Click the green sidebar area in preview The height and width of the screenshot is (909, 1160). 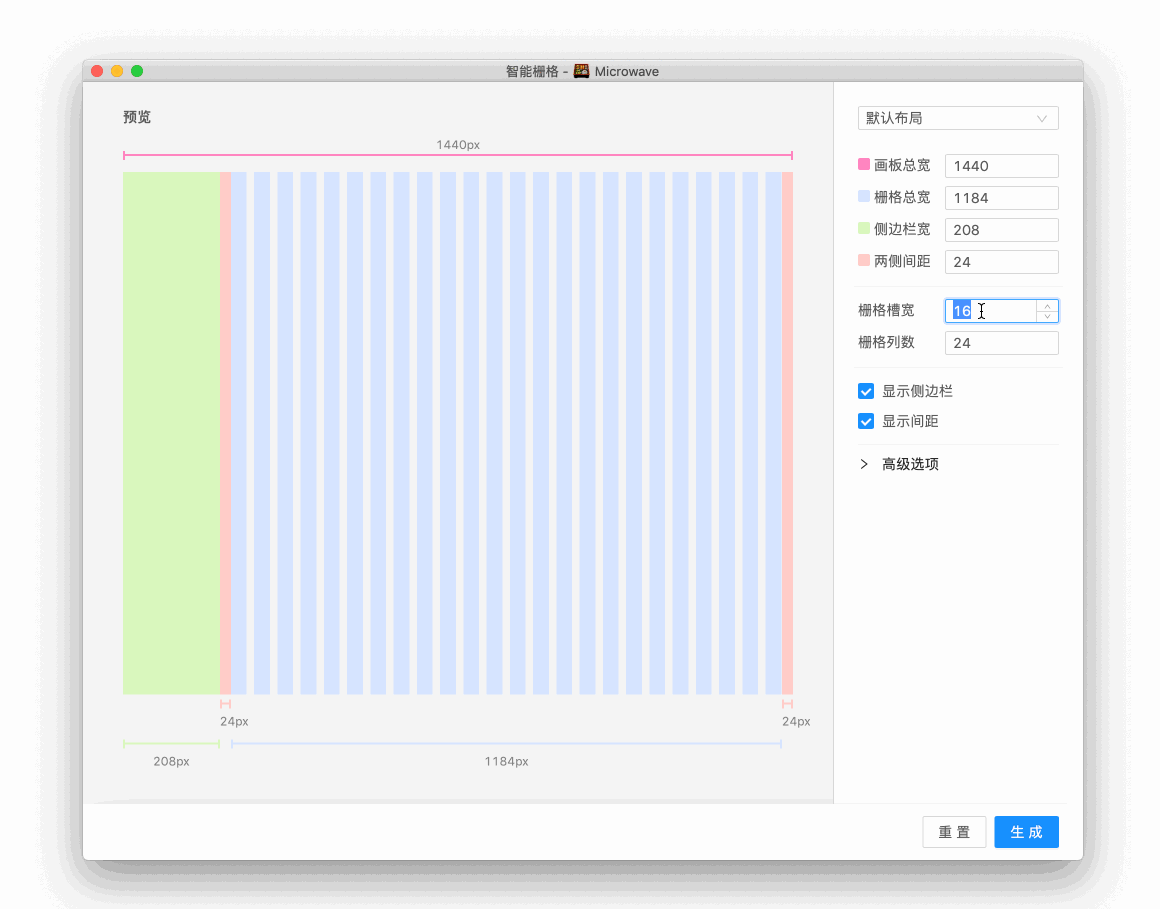click(171, 432)
